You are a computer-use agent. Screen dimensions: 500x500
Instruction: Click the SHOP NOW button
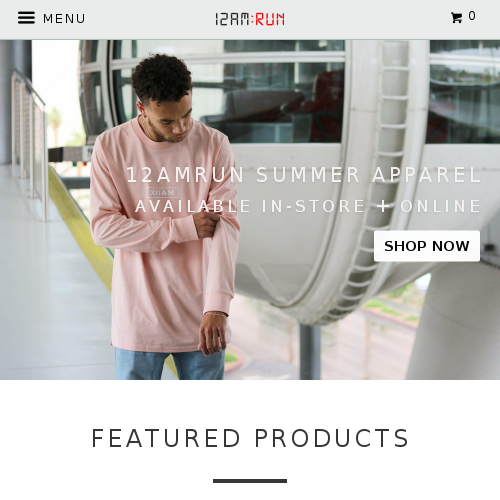pyautogui.click(x=427, y=246)
